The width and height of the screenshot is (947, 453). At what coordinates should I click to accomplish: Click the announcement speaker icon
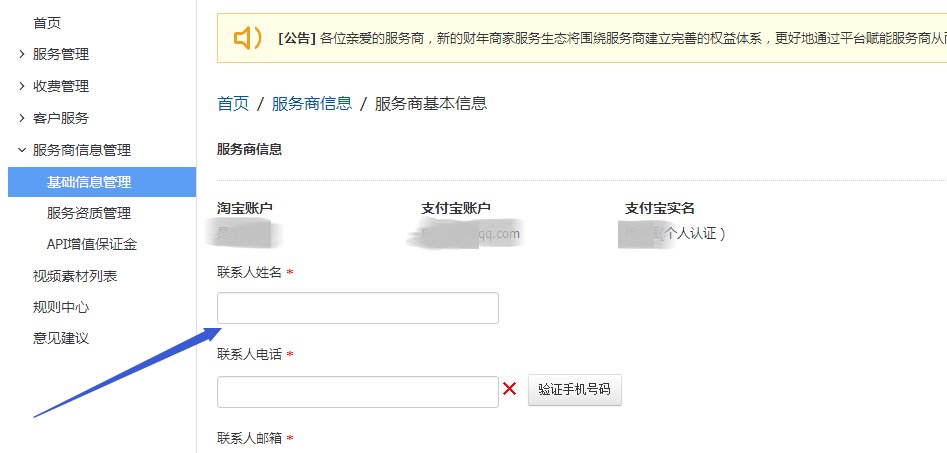click(247, 38)
